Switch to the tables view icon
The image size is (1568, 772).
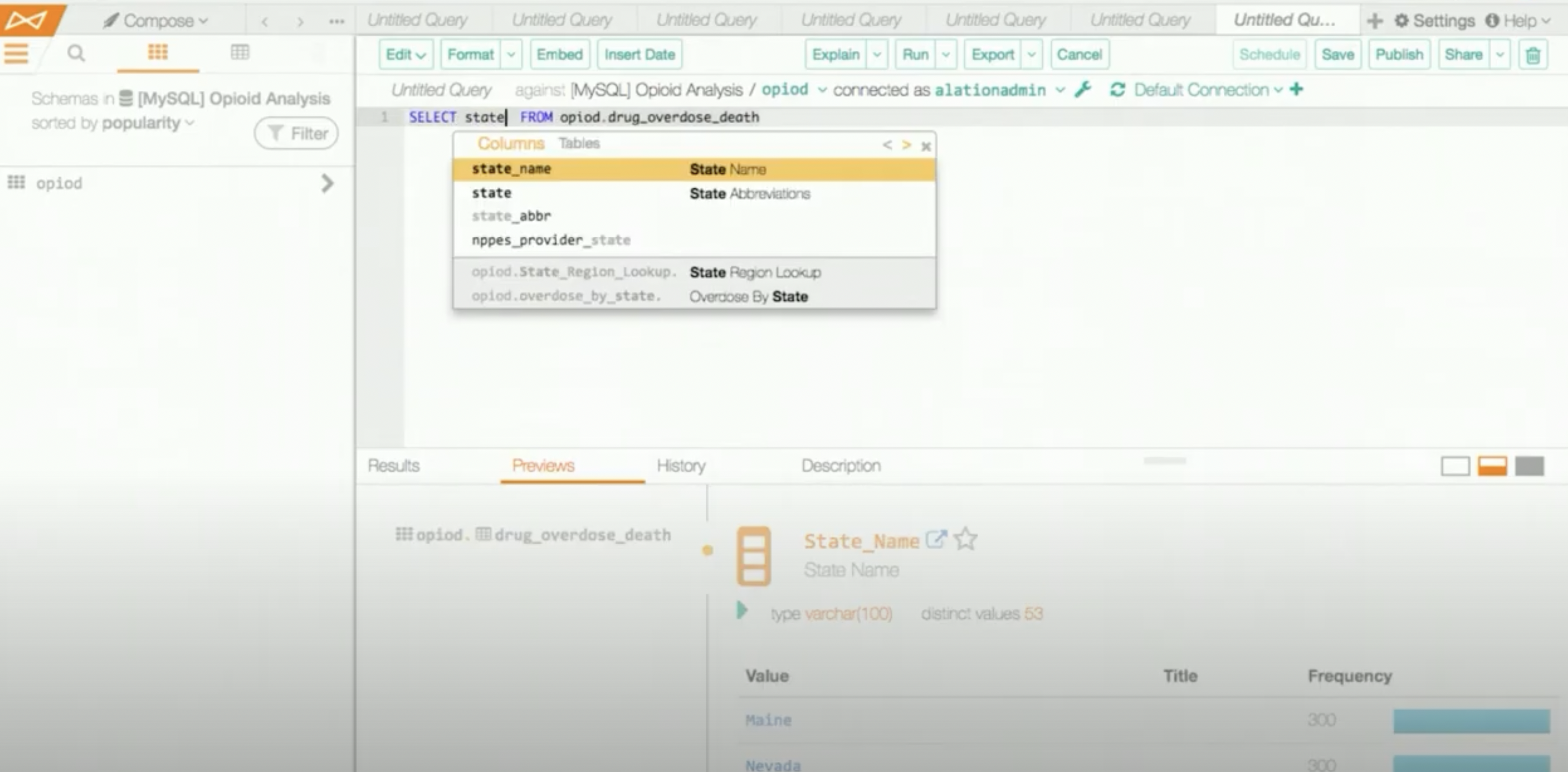tap(240, 52)
